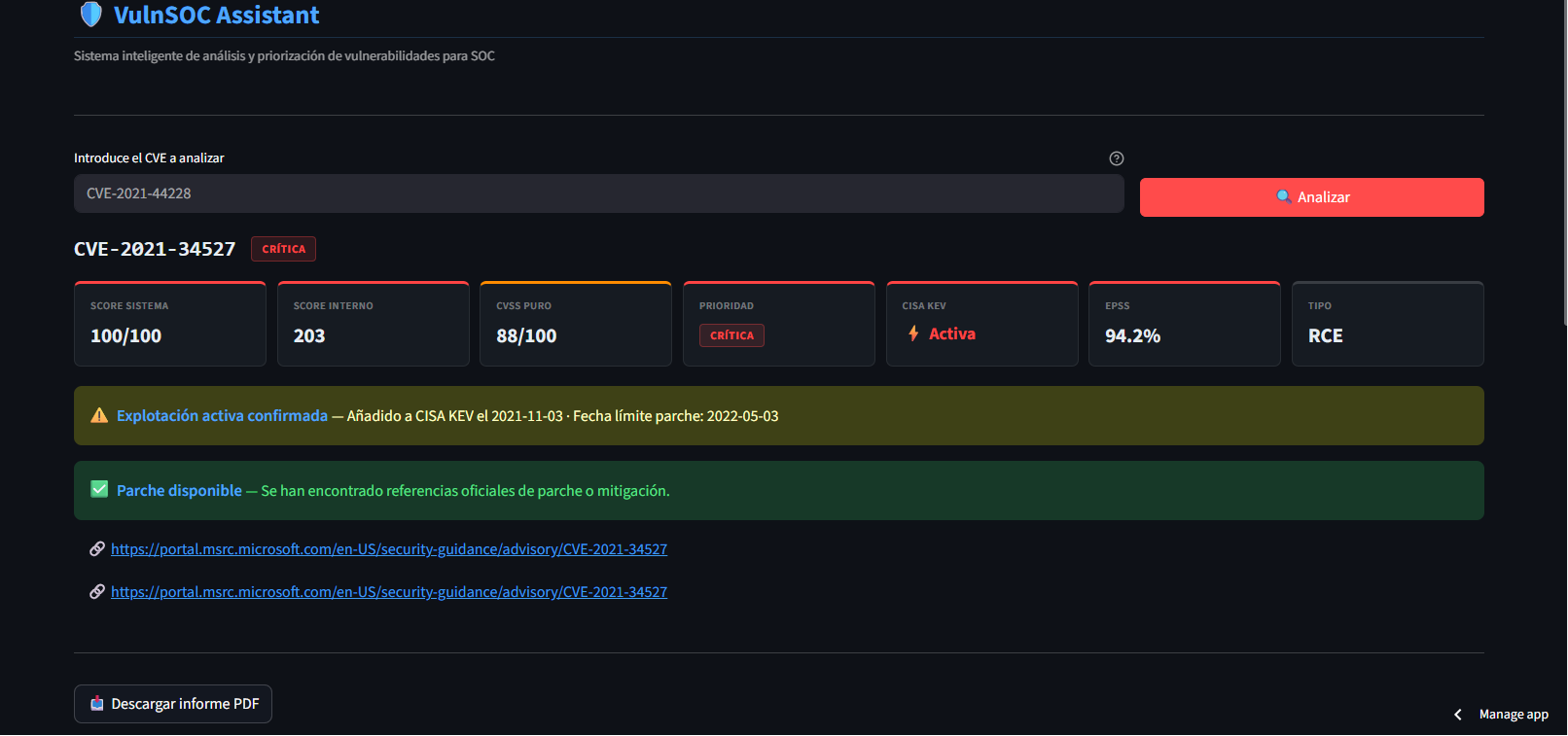Click the Tipo RCE metric card

pos(1388,324)
